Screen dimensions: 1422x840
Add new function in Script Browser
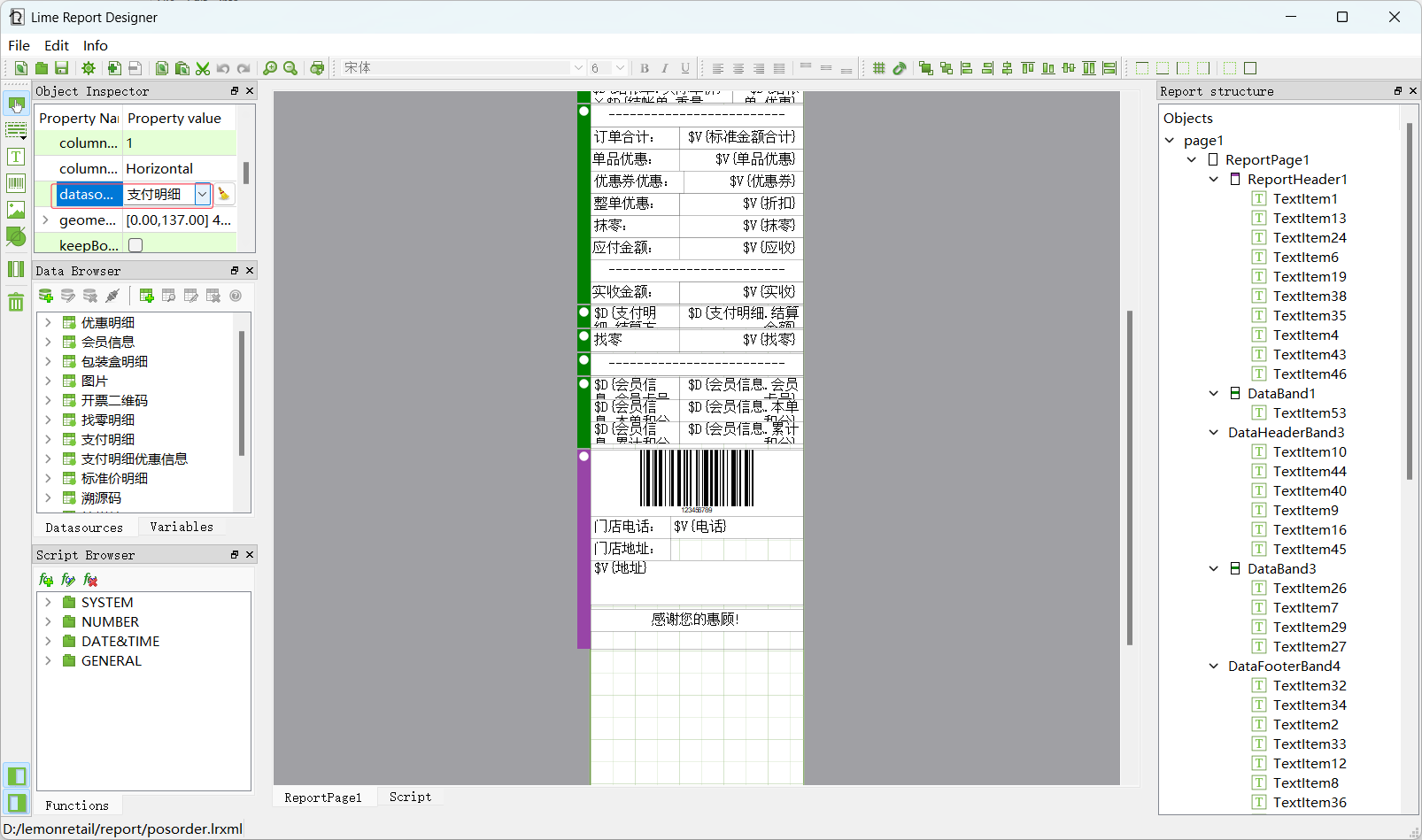coord(46,580)
